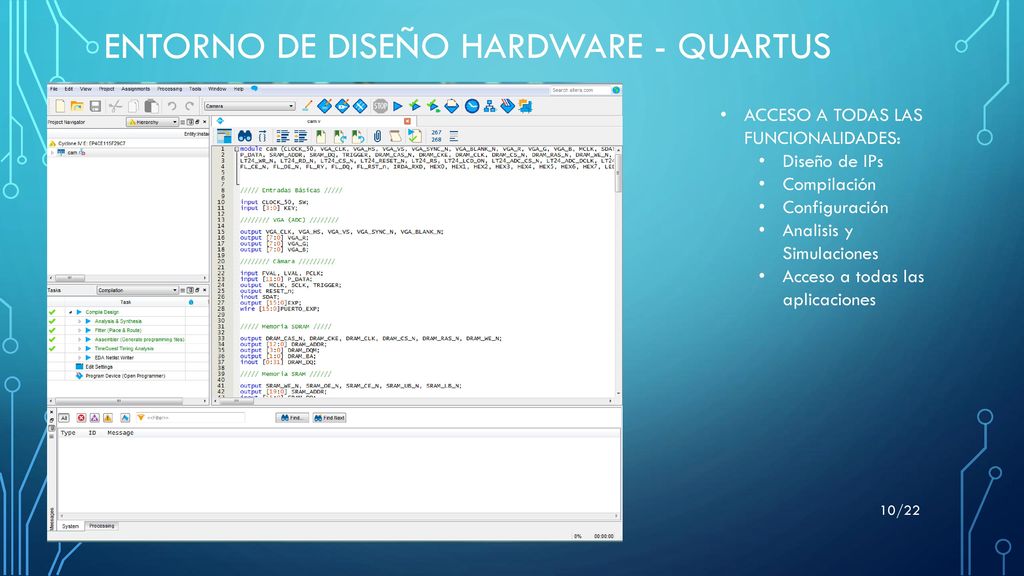
Task: Click the Search altera.com field
Action: pos(580,90)
